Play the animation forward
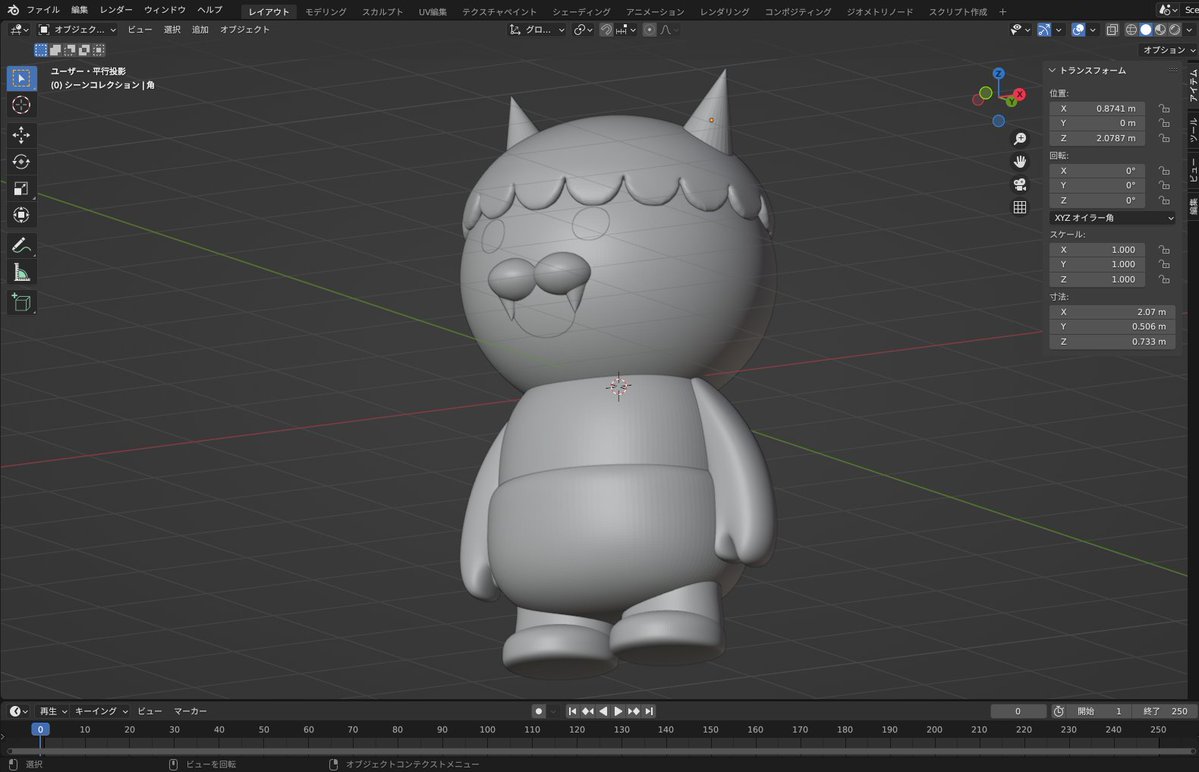 tap(618, 711)
